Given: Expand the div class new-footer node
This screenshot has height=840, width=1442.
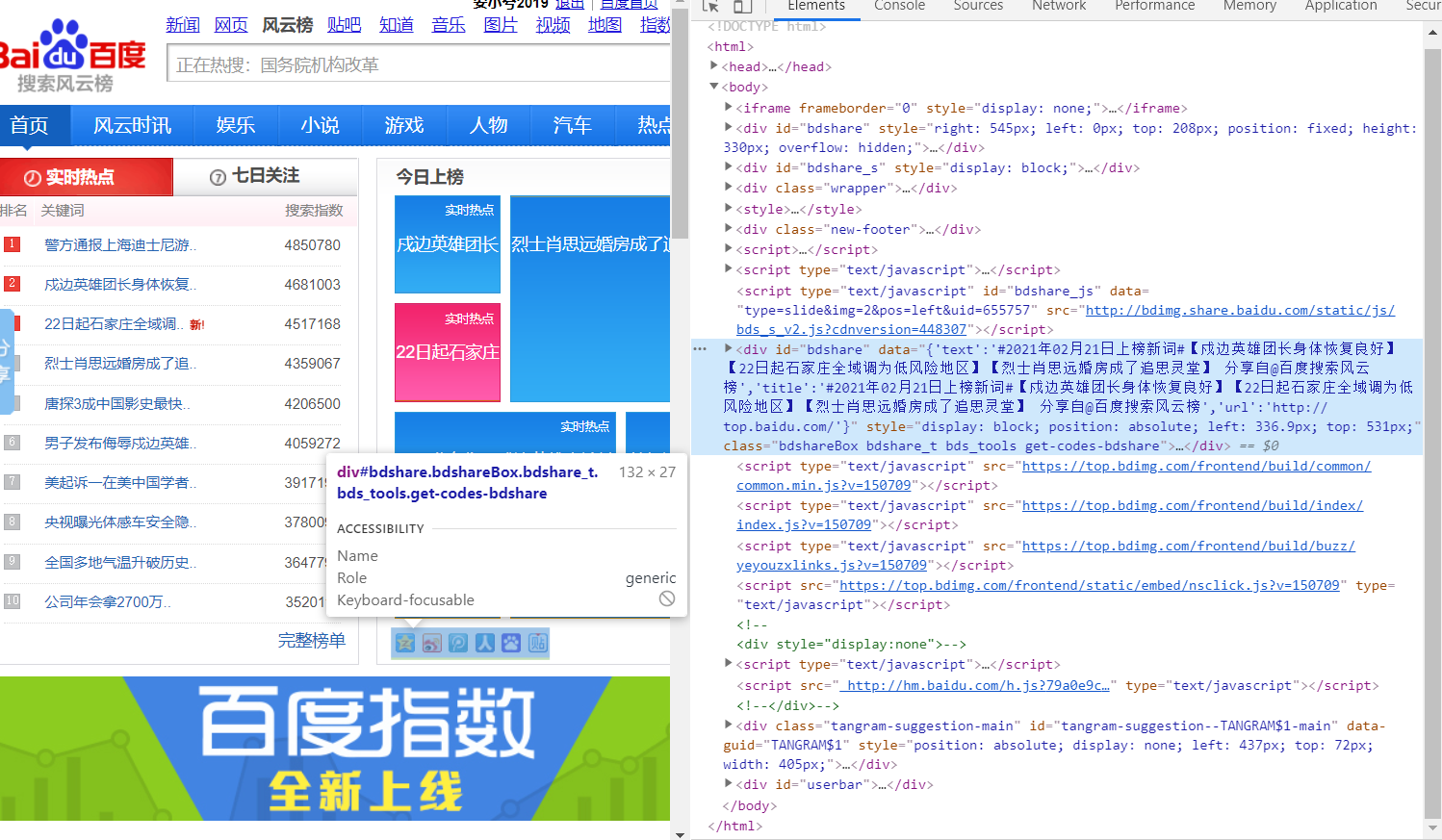Looking at the screenshot, I should tap(729, 228).
